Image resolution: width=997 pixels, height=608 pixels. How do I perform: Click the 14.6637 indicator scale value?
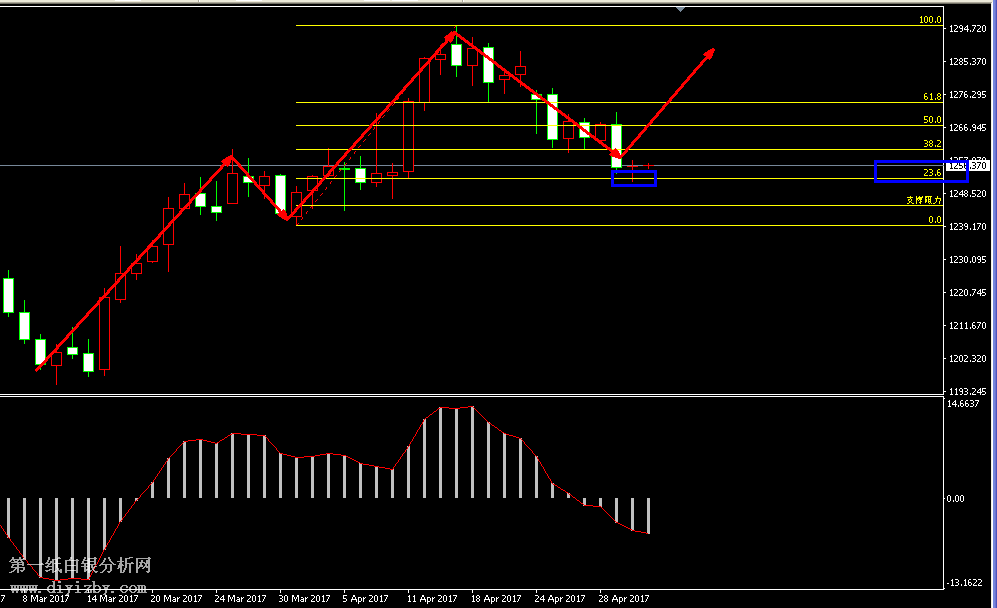point(965,404)
